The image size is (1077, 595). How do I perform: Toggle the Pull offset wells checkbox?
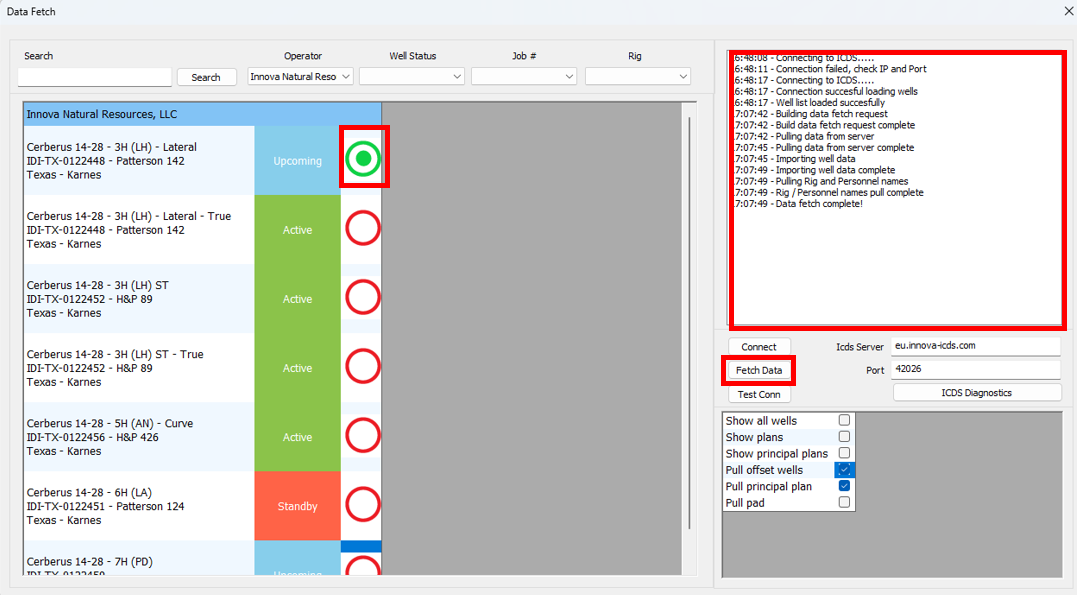click(x=844, y=470)
